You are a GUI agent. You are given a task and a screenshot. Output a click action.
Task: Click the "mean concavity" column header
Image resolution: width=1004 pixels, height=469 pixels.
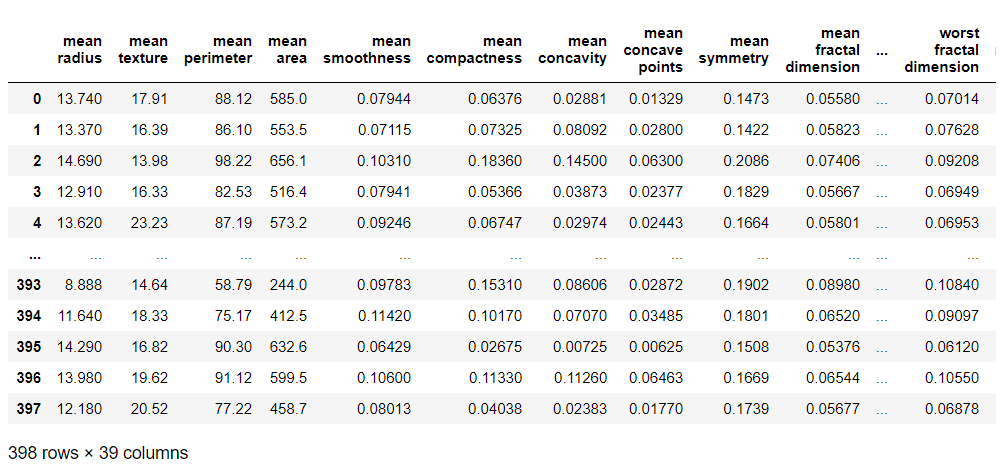point(572,50)
